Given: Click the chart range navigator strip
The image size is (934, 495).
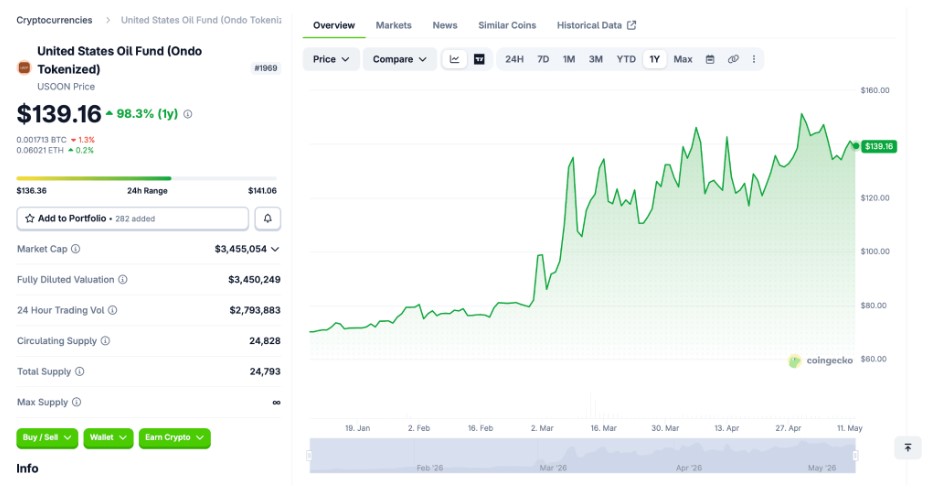Looking at the screenshot, I should click(x=583, y=456).
